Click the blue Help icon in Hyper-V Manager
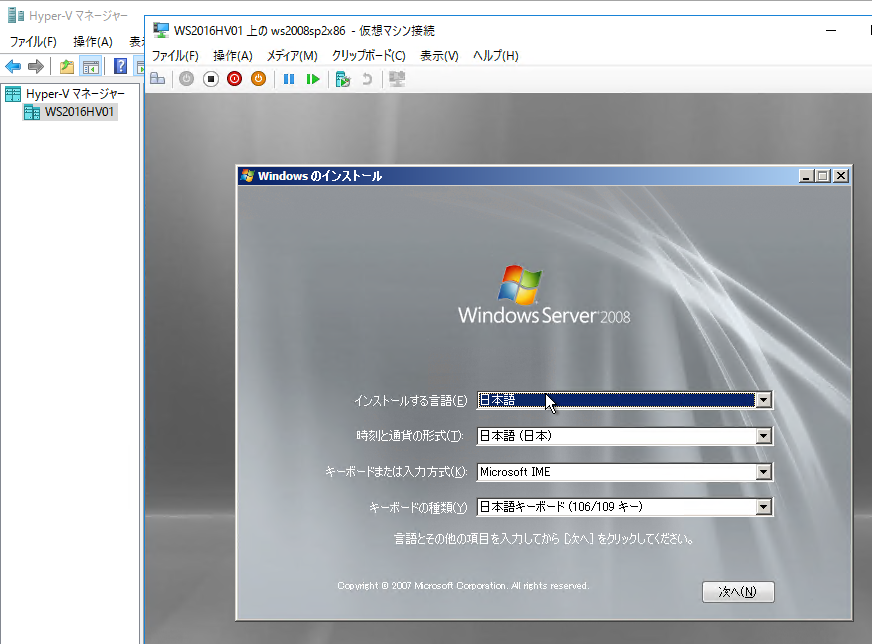 tap(121, 66)
